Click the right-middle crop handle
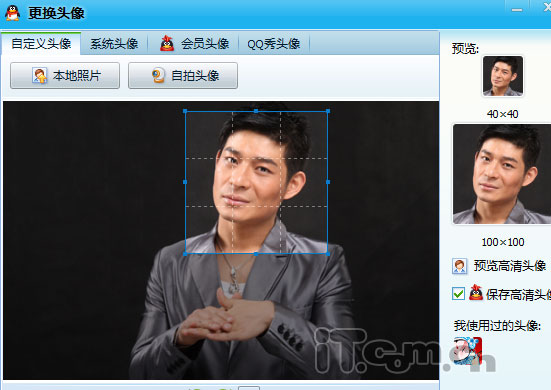This screenshot has width=551, height=390. pos(328,182)
